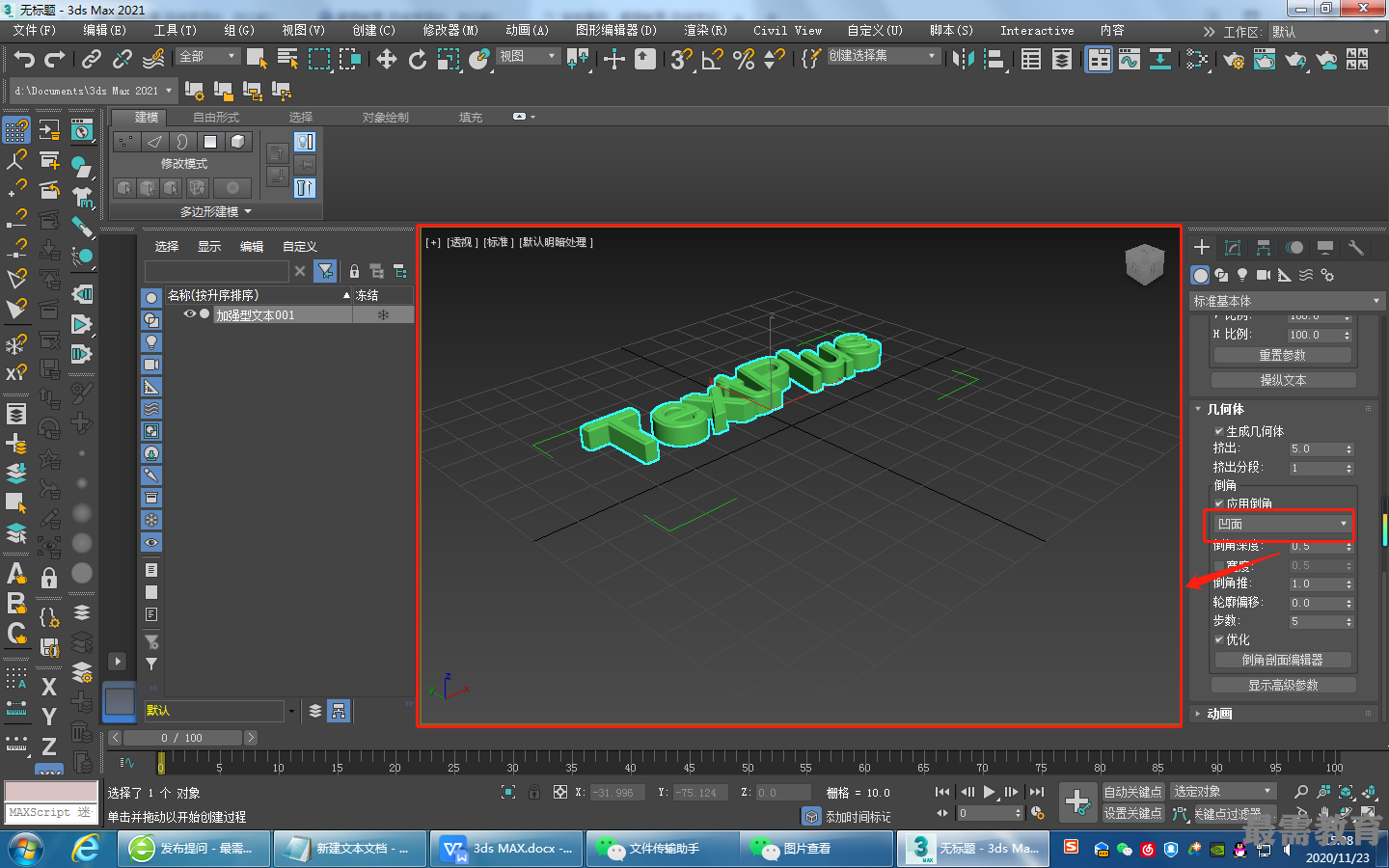The width and height of the screenshot is (1389, 868).
Task: Click the Redo arrow icon
Action: 55,60
